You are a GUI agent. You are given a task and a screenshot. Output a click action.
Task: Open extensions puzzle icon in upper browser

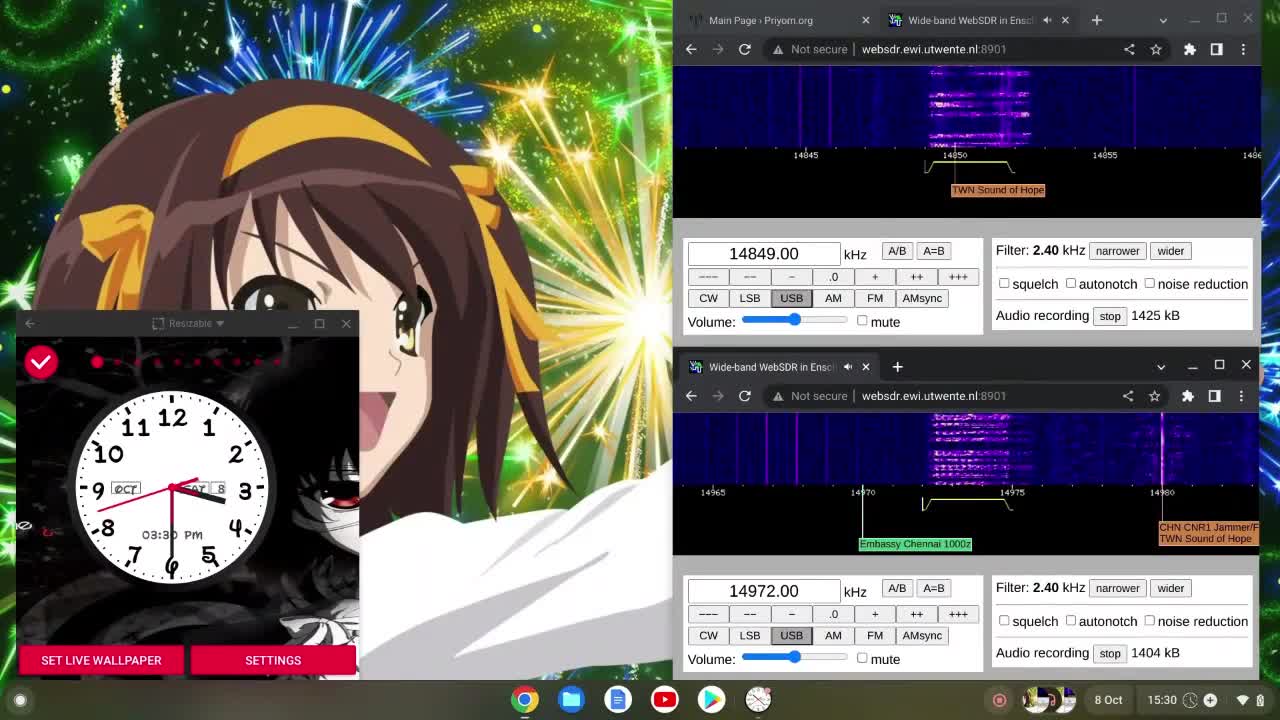(x=1190, y=49)
